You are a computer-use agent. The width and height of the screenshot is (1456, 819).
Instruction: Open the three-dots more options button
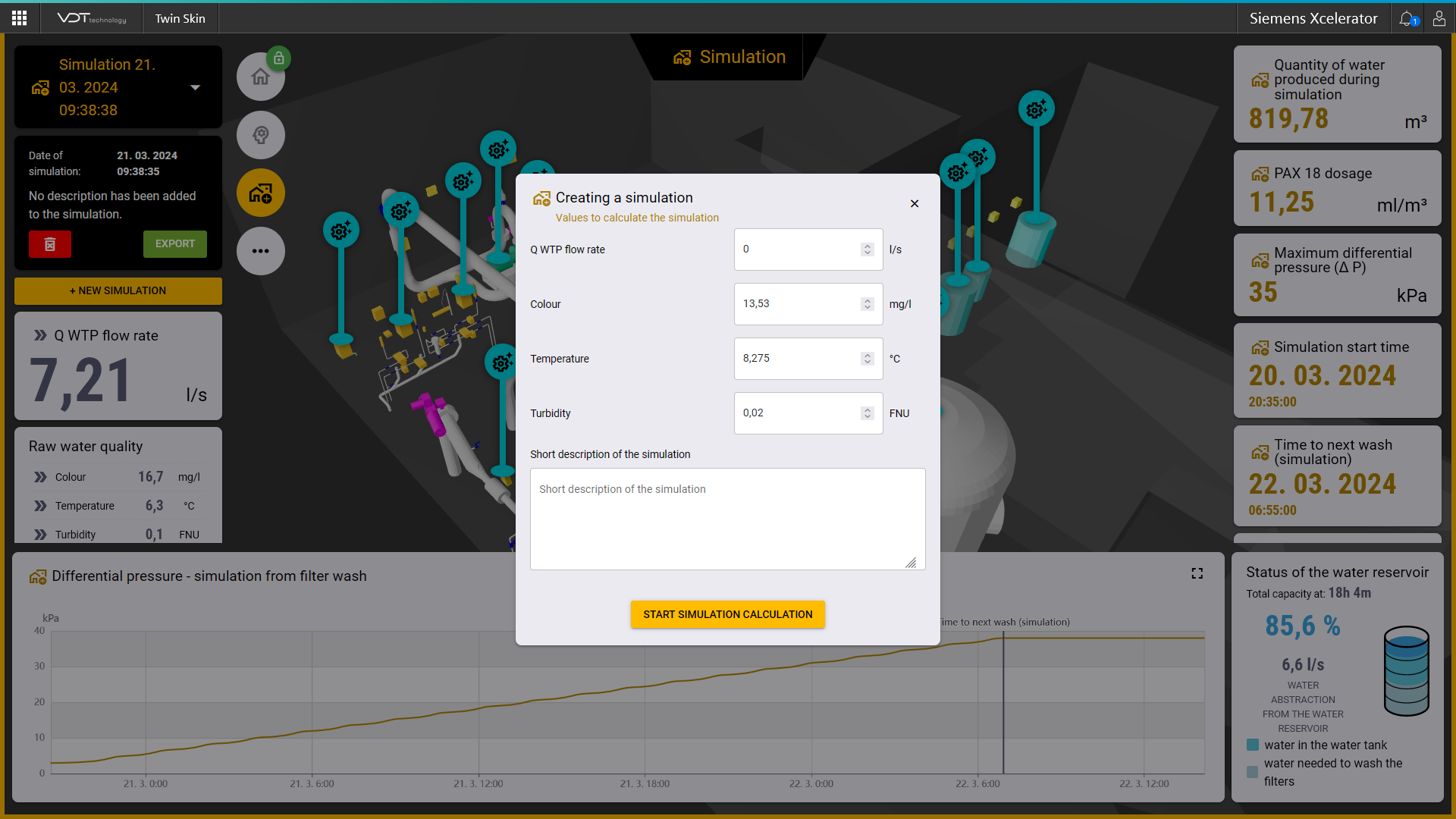click(260, 251)
